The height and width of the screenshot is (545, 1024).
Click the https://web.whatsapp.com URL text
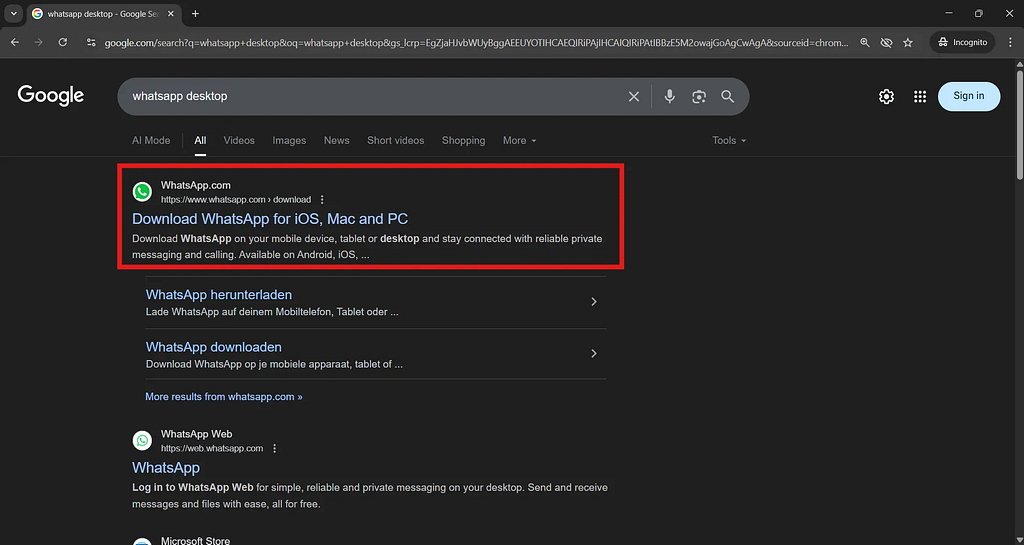click(212, 448)
